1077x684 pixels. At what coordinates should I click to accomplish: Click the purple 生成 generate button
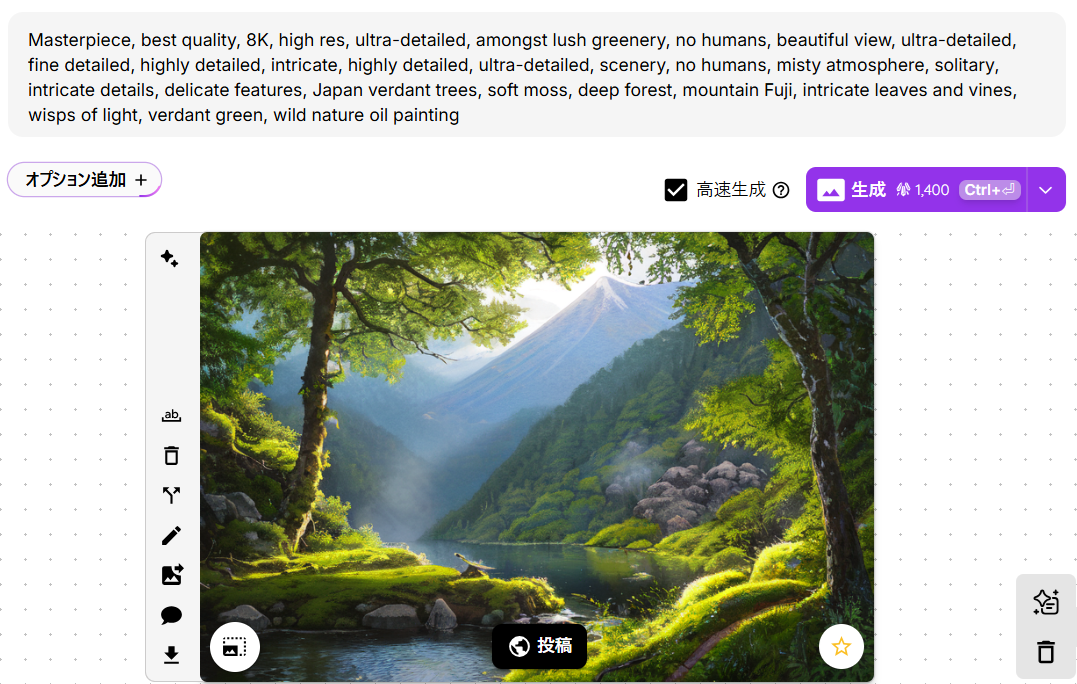coord(916,190)
